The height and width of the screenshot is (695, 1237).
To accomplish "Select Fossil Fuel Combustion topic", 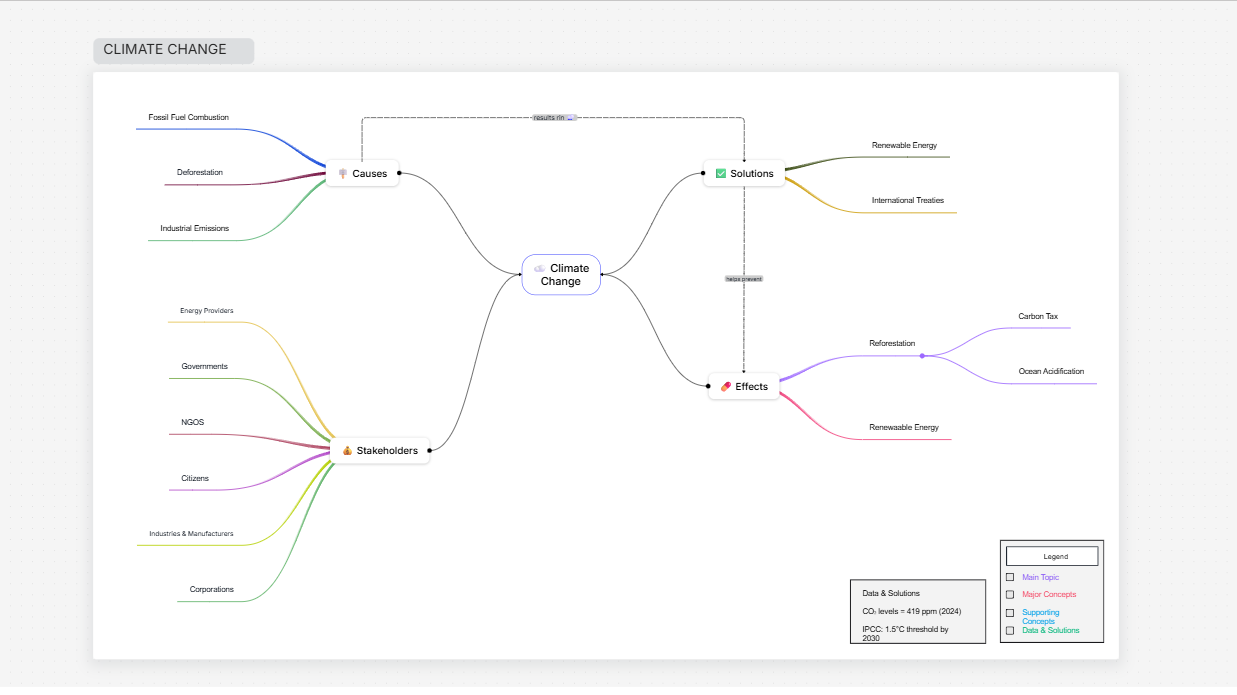I will click(189, 117).
